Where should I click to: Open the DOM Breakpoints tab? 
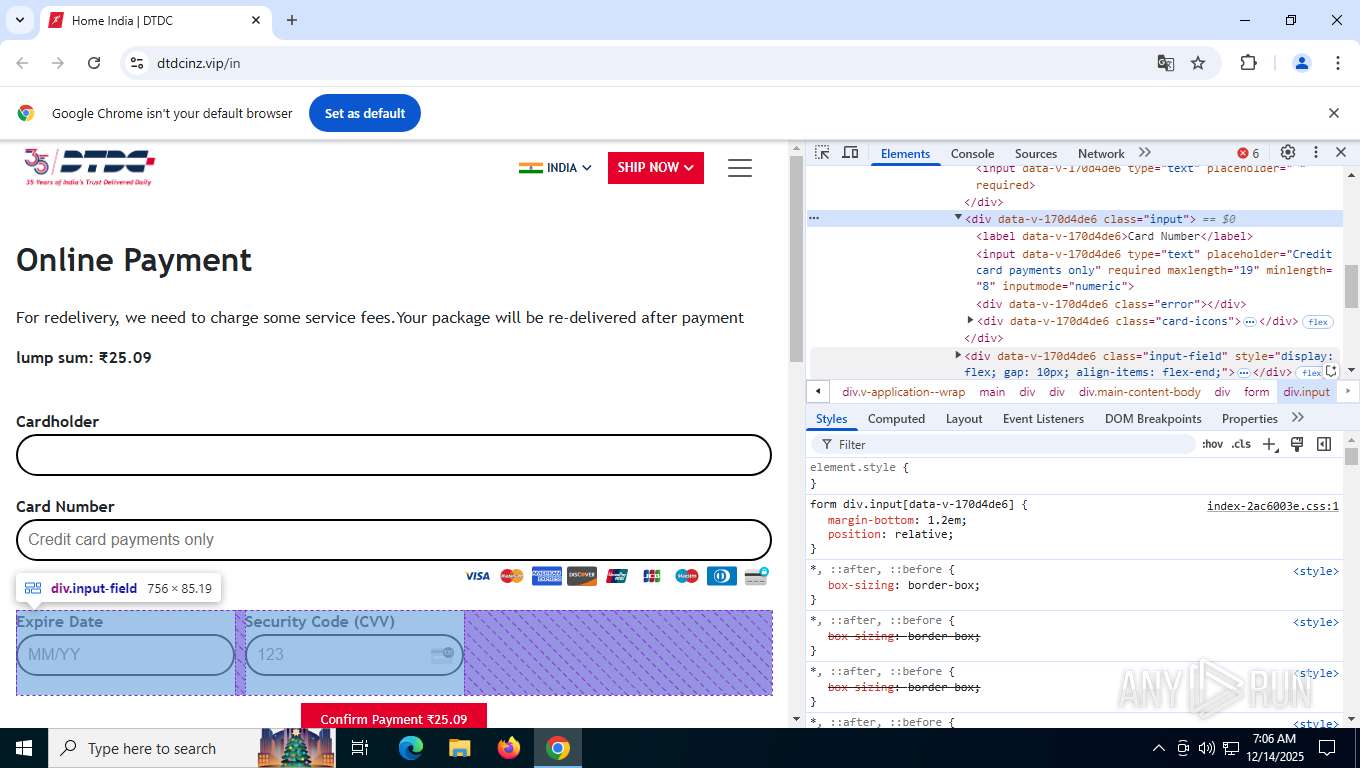[x=1153, y=419]
